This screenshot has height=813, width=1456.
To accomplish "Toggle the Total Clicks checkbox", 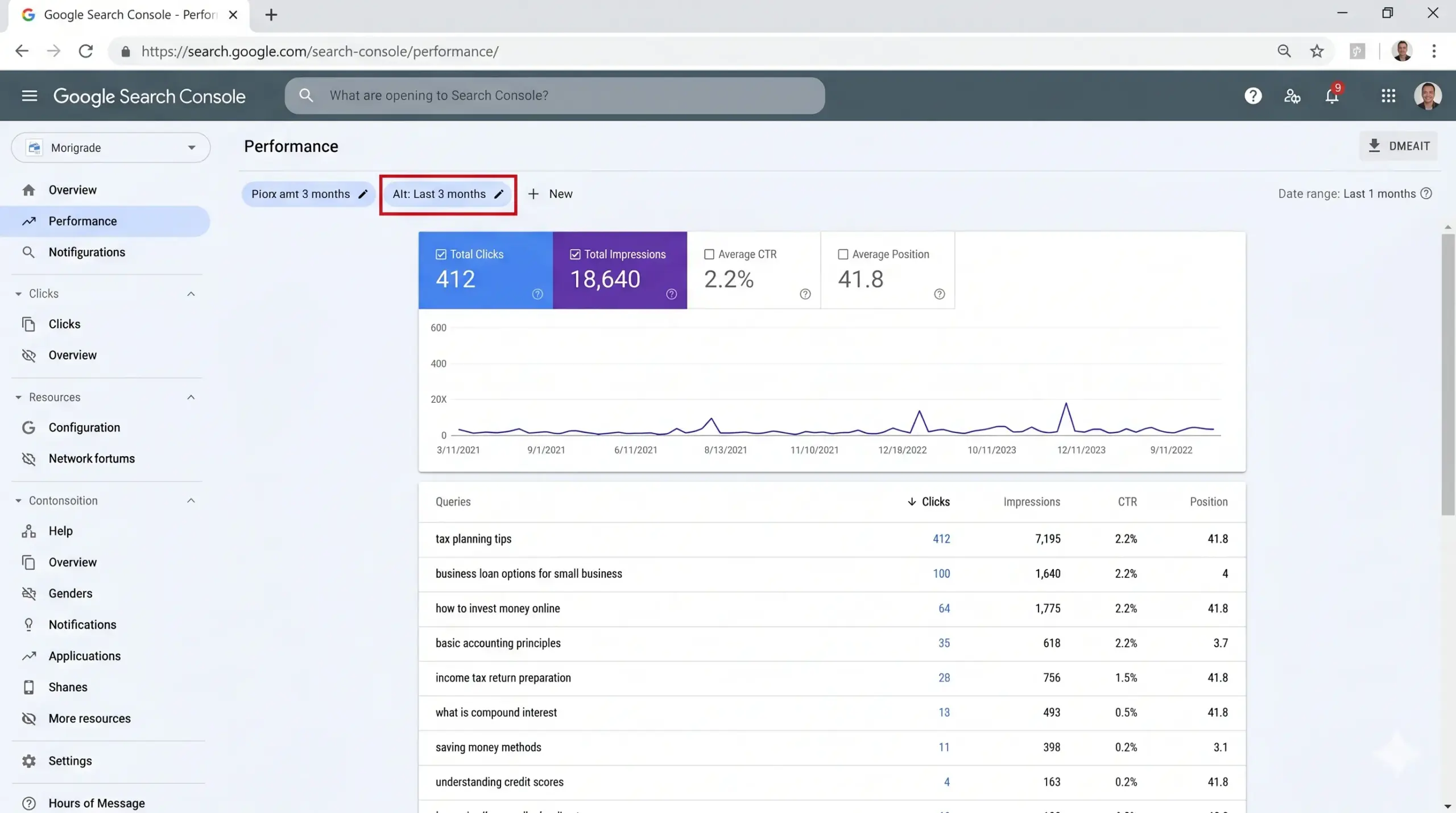I will pos(441,254).
